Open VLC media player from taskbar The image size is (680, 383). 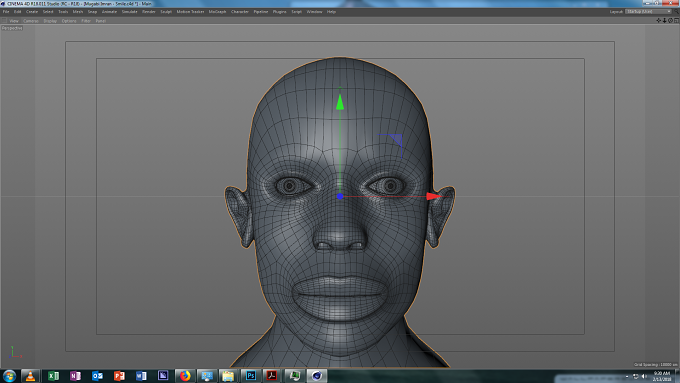tap(30, 376)
